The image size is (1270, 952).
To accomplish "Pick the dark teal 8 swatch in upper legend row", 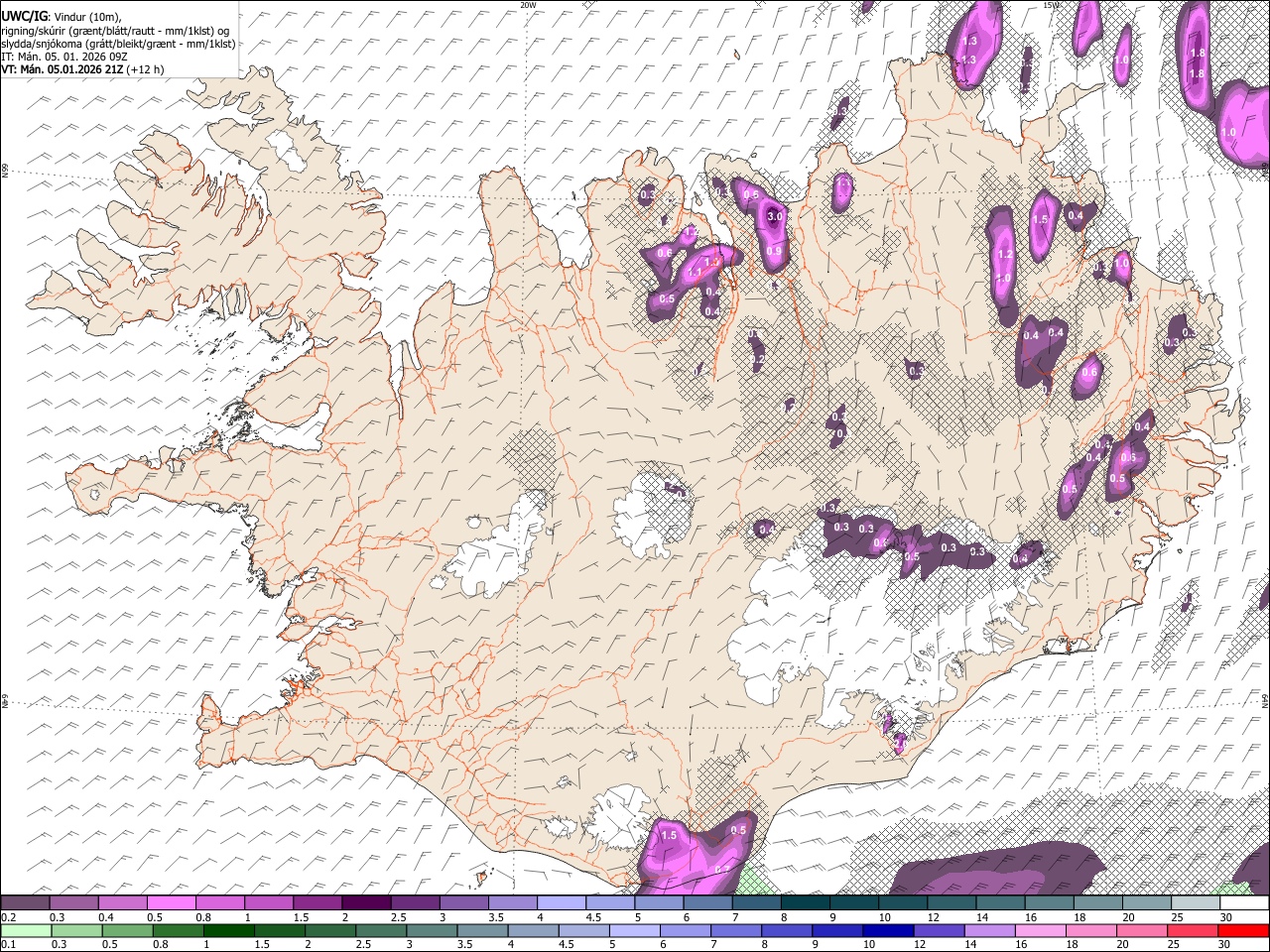I will point(805,903).
